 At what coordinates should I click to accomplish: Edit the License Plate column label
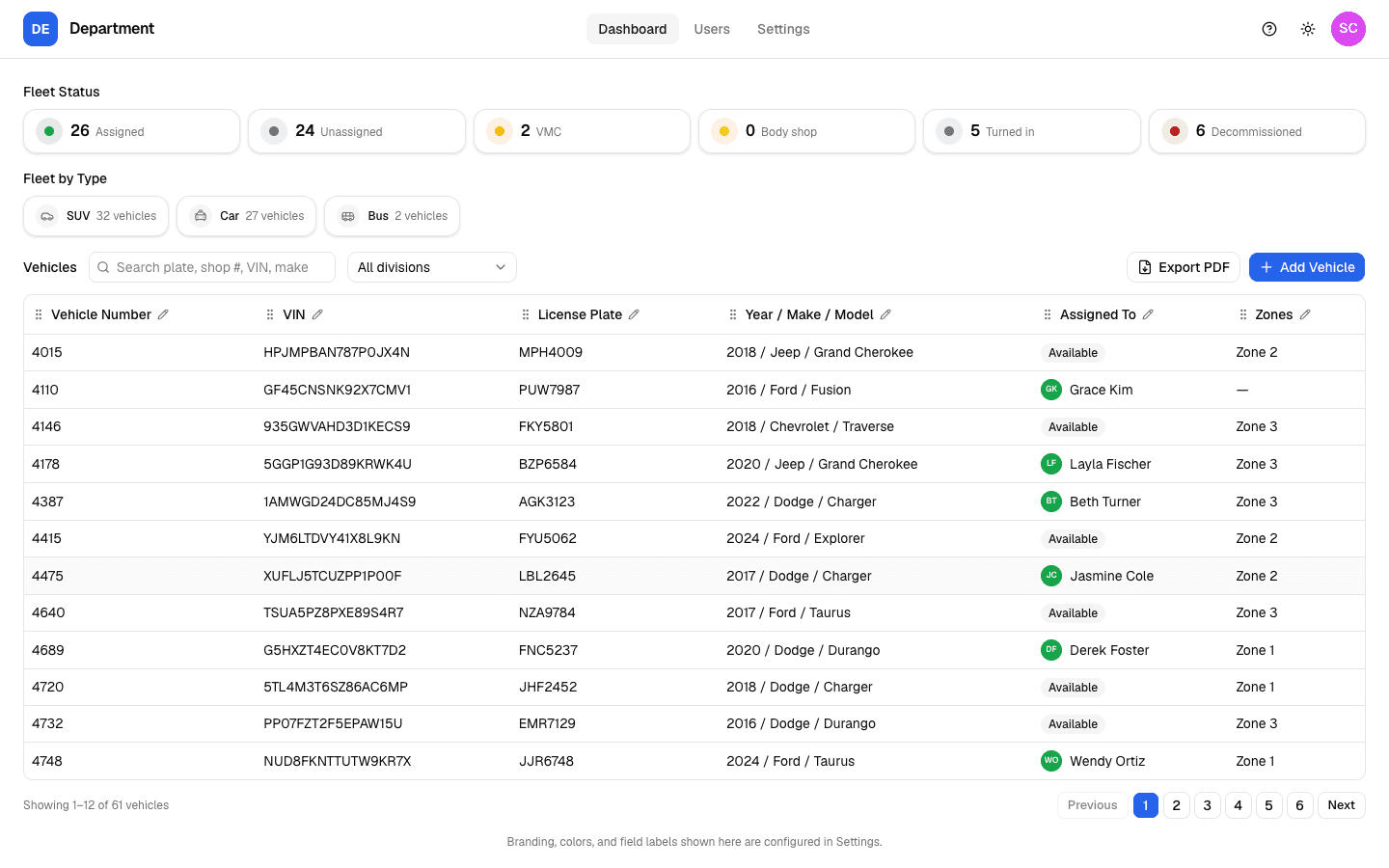pyautogui.click(x=634, y=314)
